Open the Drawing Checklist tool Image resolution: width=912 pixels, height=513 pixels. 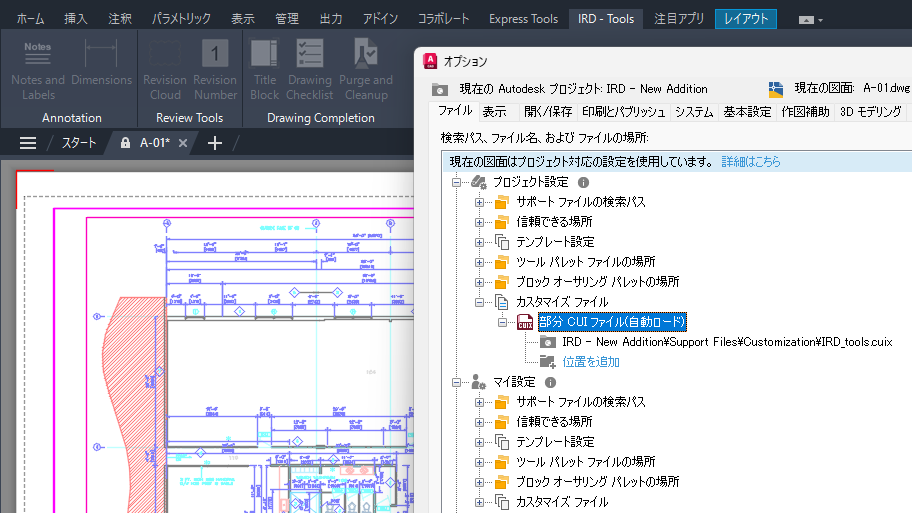(309, 70)
